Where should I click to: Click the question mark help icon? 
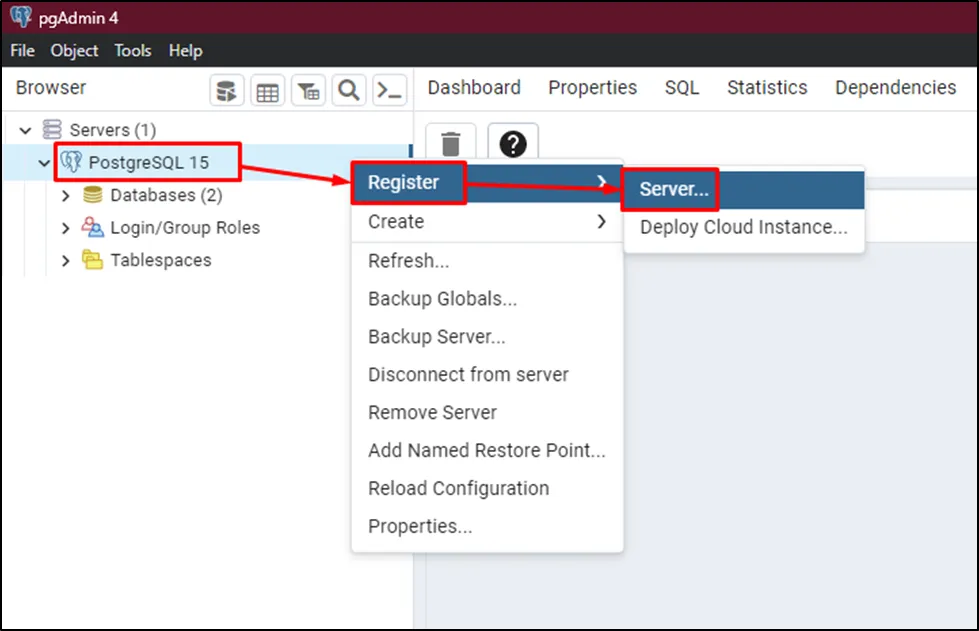tap(512, 144)
